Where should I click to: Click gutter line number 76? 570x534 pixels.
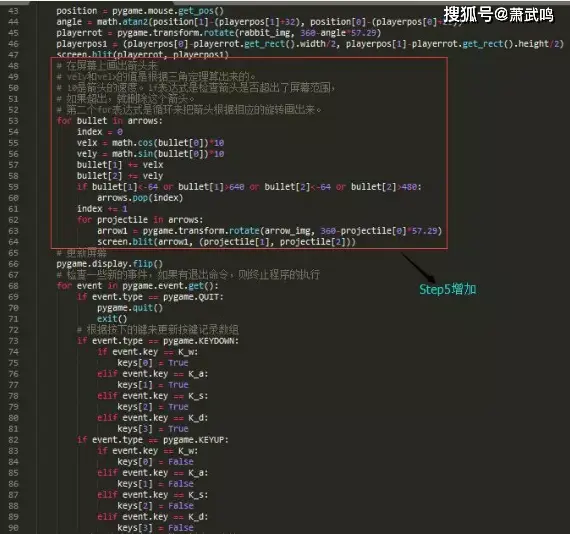13,374
